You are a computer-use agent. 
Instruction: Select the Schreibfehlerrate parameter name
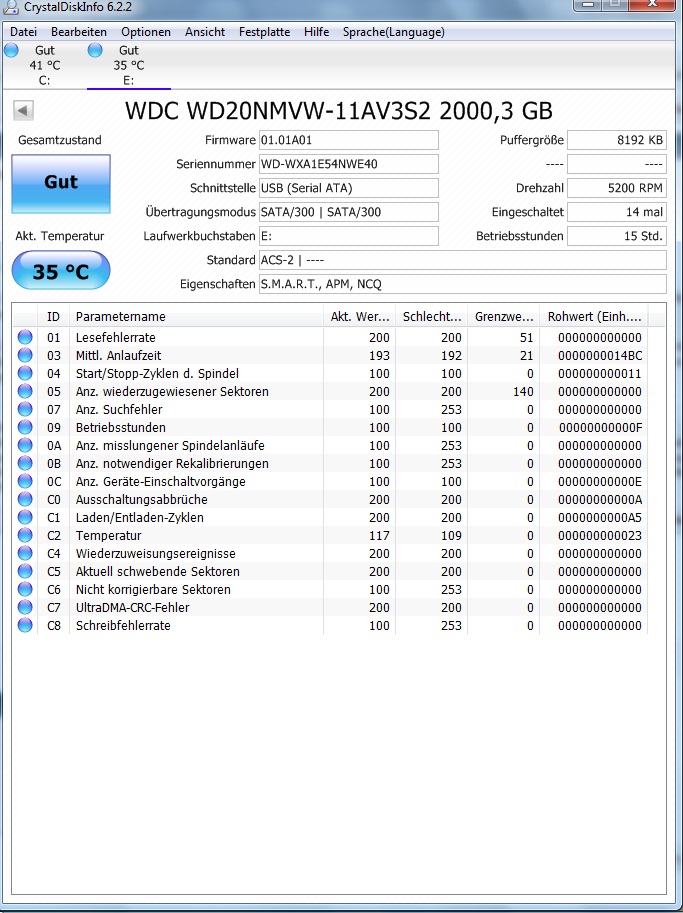tap(123, 626)
